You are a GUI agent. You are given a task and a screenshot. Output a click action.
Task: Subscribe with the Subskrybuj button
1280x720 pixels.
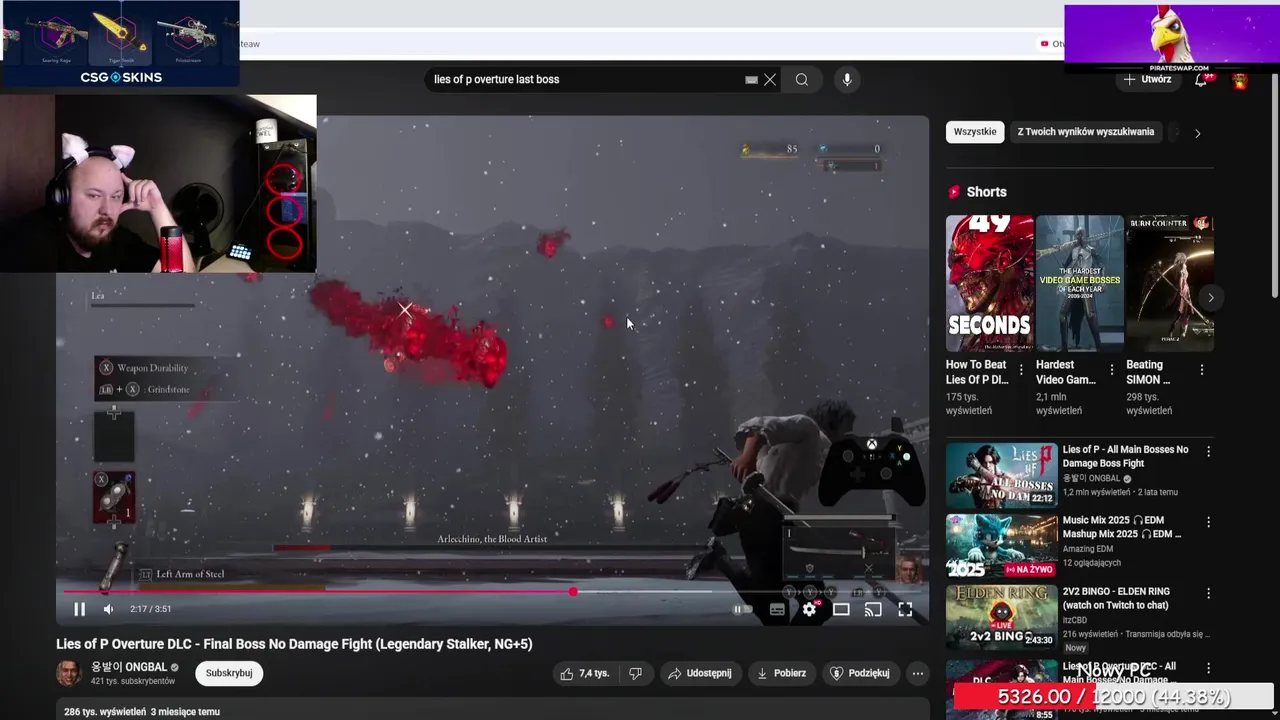pos(229,673)
